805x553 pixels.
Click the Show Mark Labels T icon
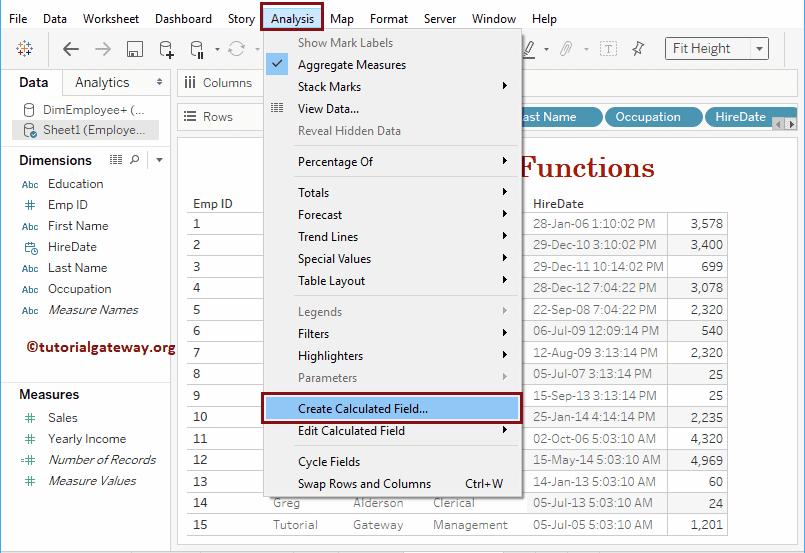(x=608, y=49)
